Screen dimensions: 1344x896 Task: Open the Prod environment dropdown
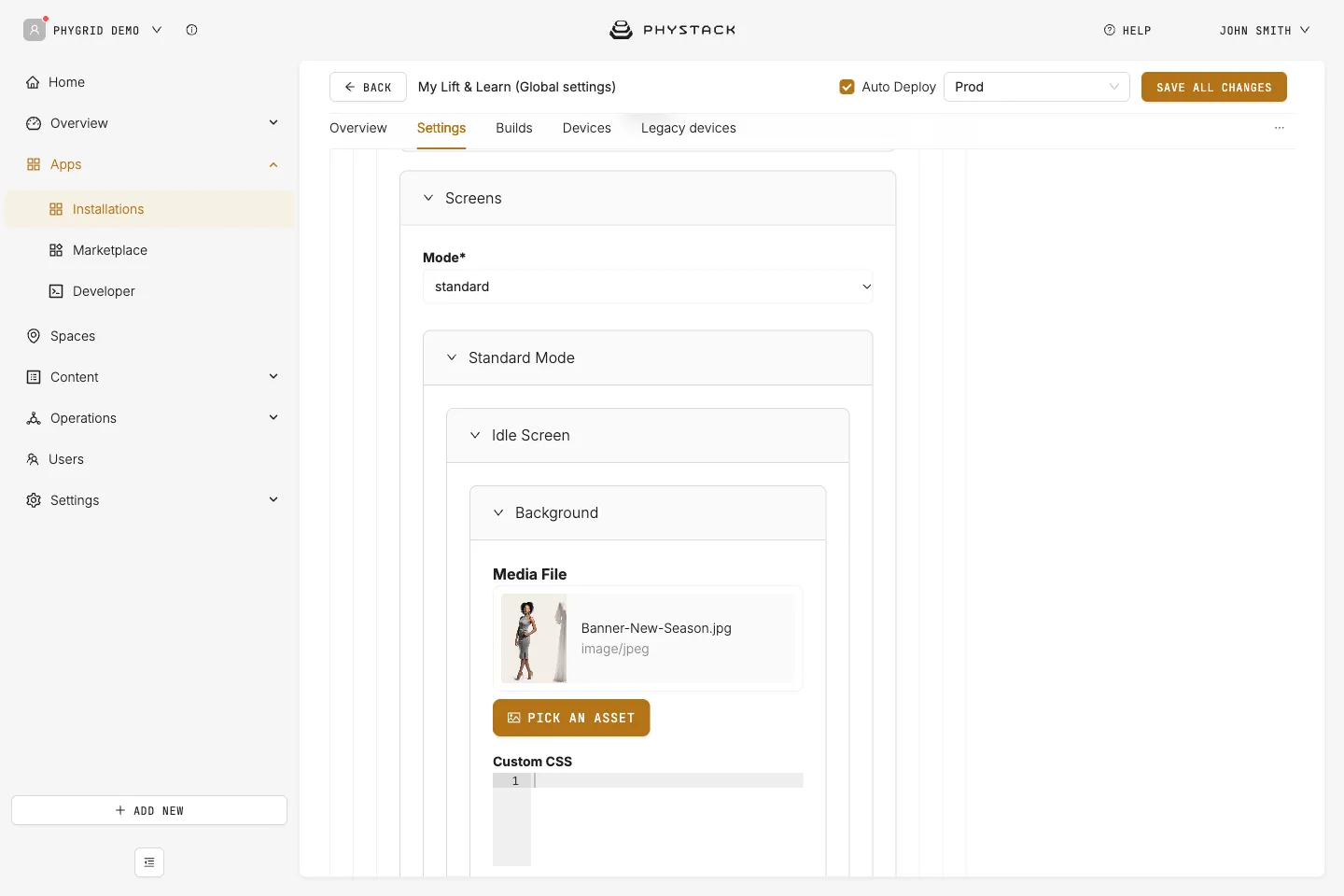[1037, 87]
